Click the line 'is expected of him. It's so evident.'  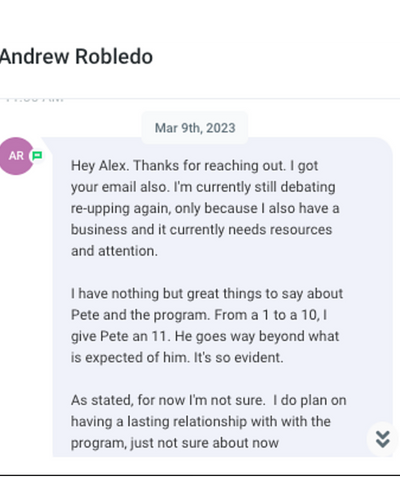tap(177, 358)
